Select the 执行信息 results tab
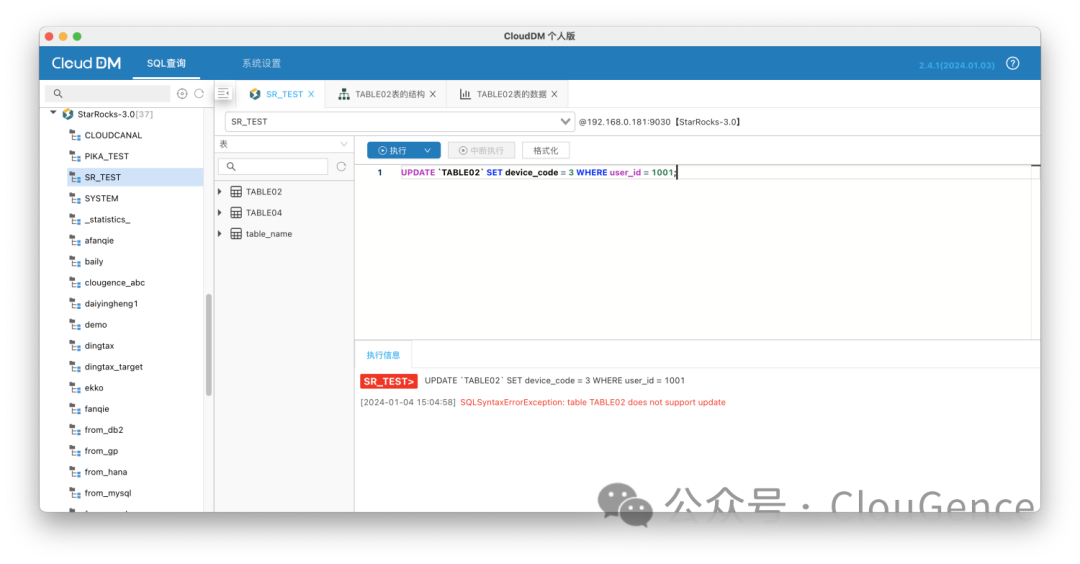 tap(383, 355)
